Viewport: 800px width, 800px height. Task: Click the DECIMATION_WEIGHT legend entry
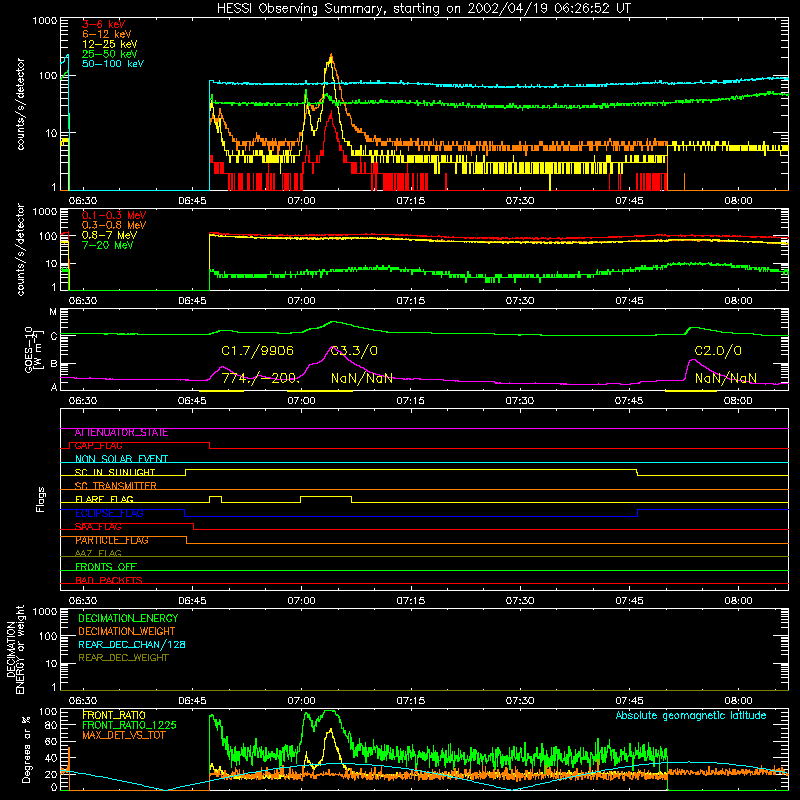pos(127,631)
